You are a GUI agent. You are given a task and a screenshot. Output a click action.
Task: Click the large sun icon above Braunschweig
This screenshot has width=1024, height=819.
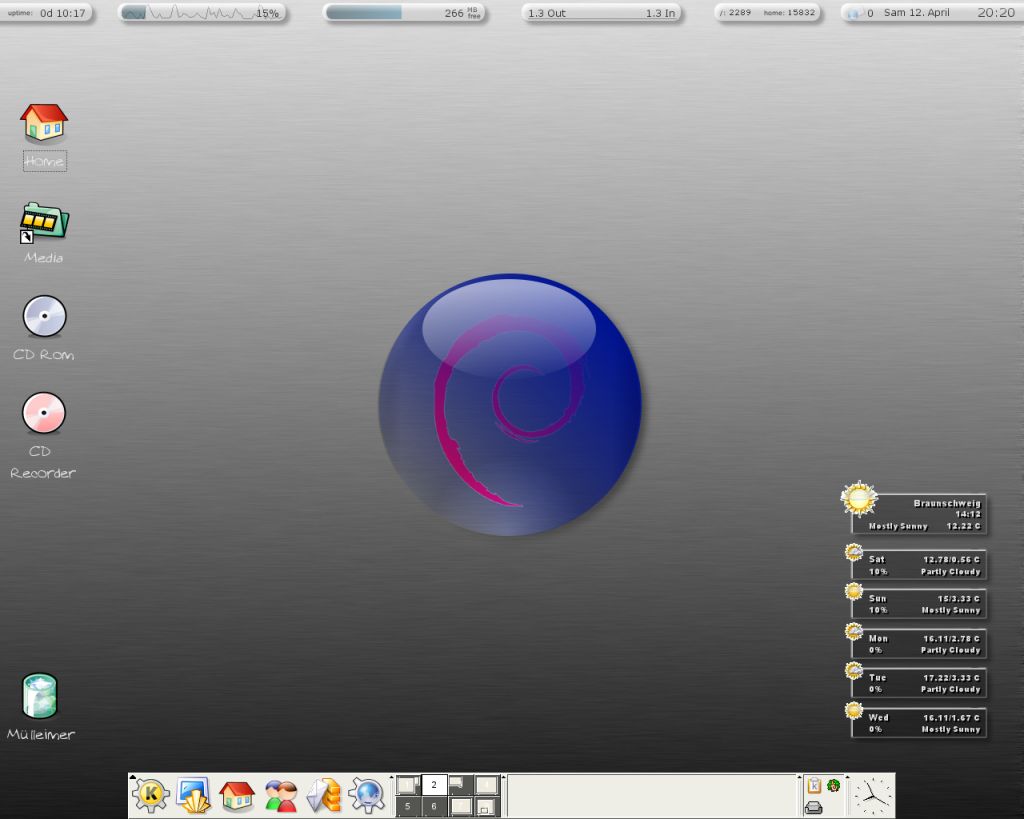859,500
